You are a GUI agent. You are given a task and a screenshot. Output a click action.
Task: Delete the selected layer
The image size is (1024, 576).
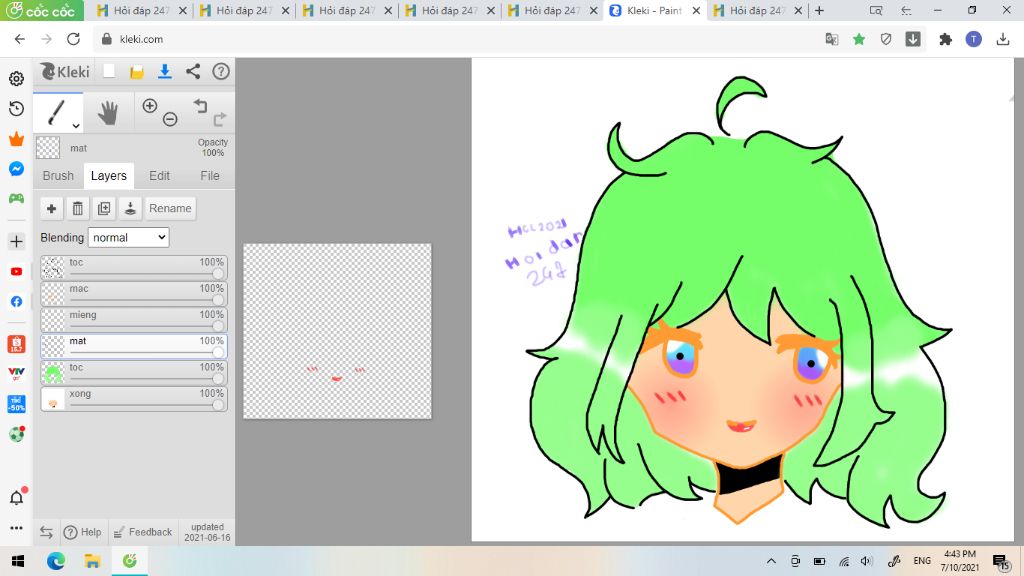pyautogui.click(x=78, y=208)
